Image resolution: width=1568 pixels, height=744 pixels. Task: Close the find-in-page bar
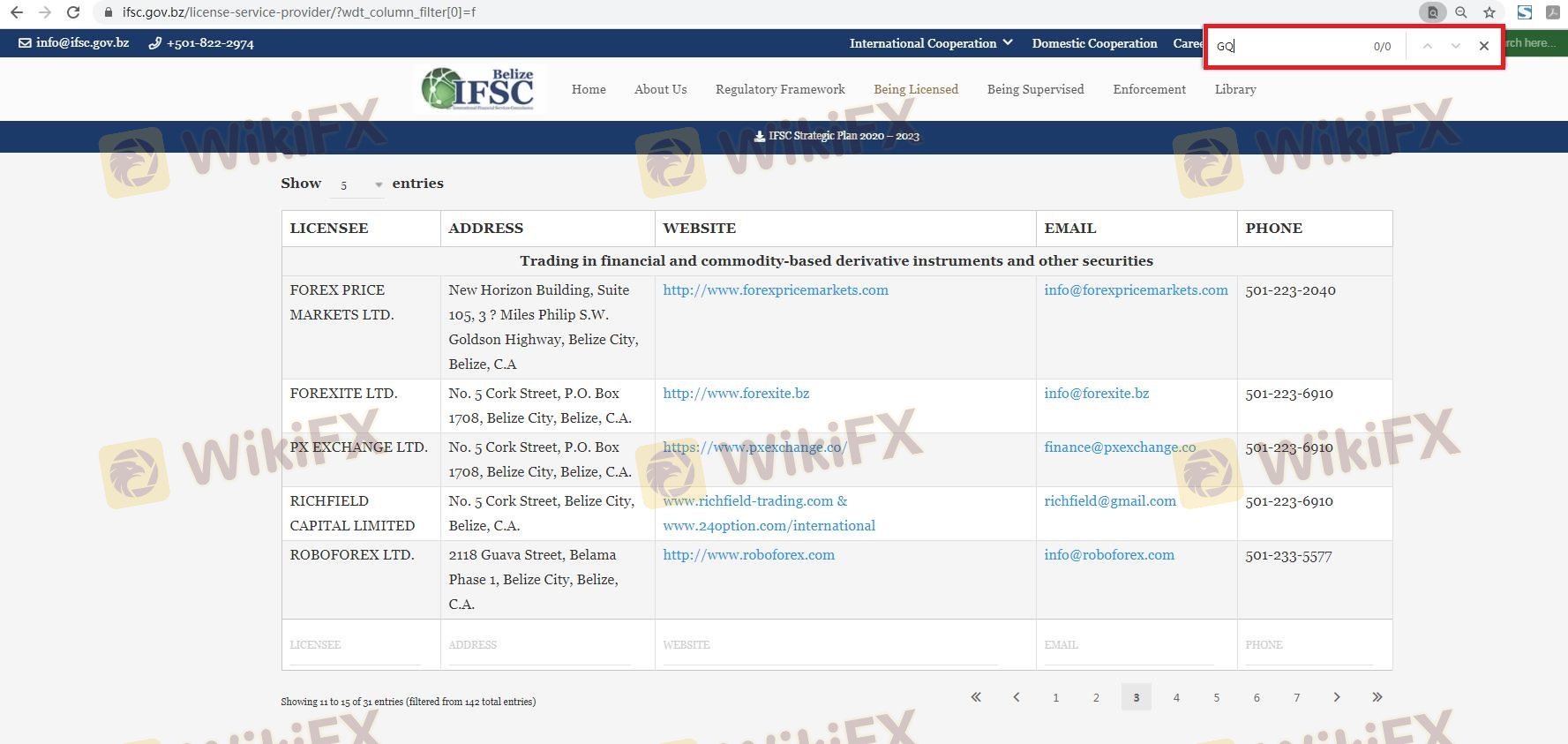coord(1483,46)
